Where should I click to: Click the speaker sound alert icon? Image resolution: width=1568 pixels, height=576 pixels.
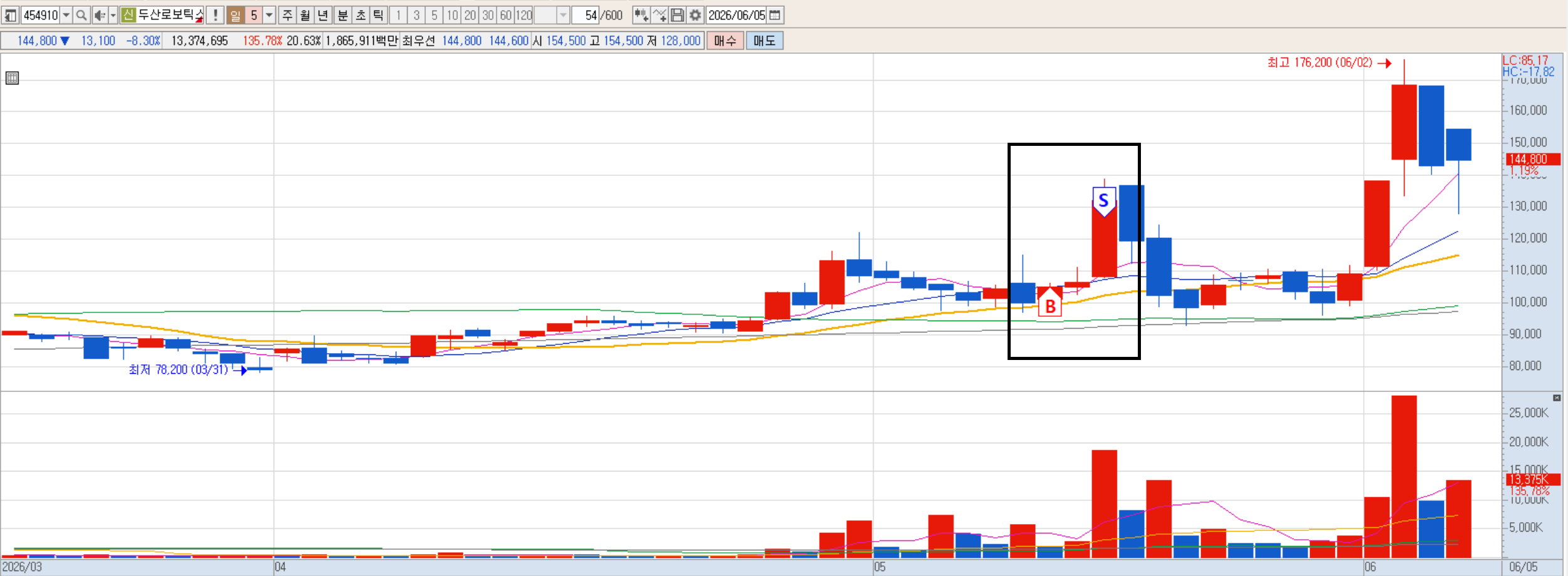tap(100, 15)
